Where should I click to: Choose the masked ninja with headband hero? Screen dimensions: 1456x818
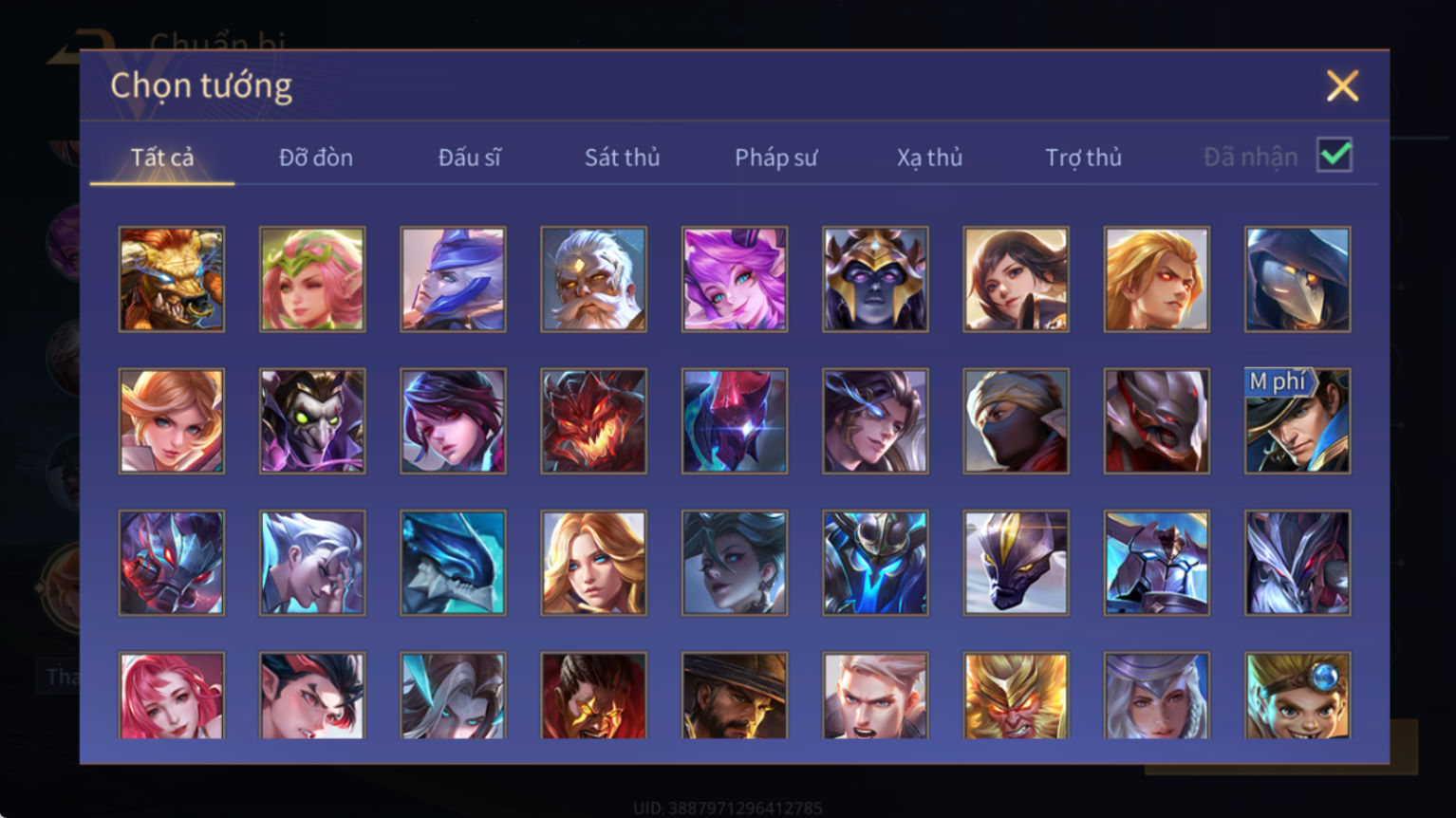click(1016, 421)
